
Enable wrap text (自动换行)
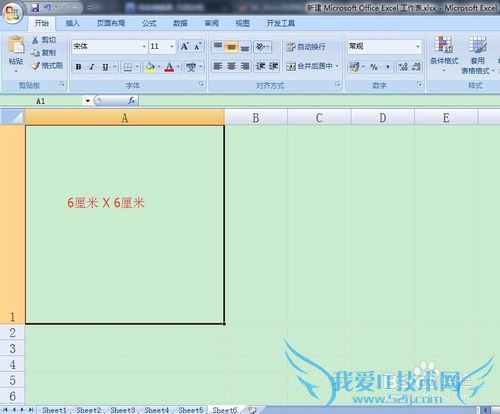[x=306, y=47]
